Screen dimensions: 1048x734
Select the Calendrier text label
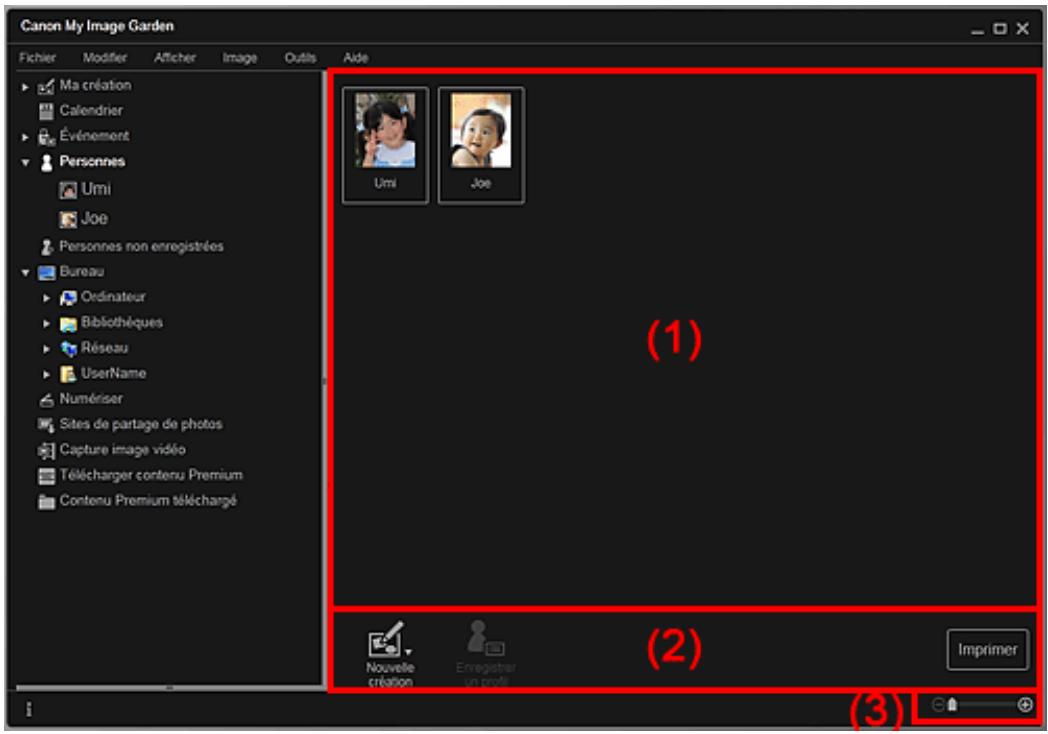91,110
